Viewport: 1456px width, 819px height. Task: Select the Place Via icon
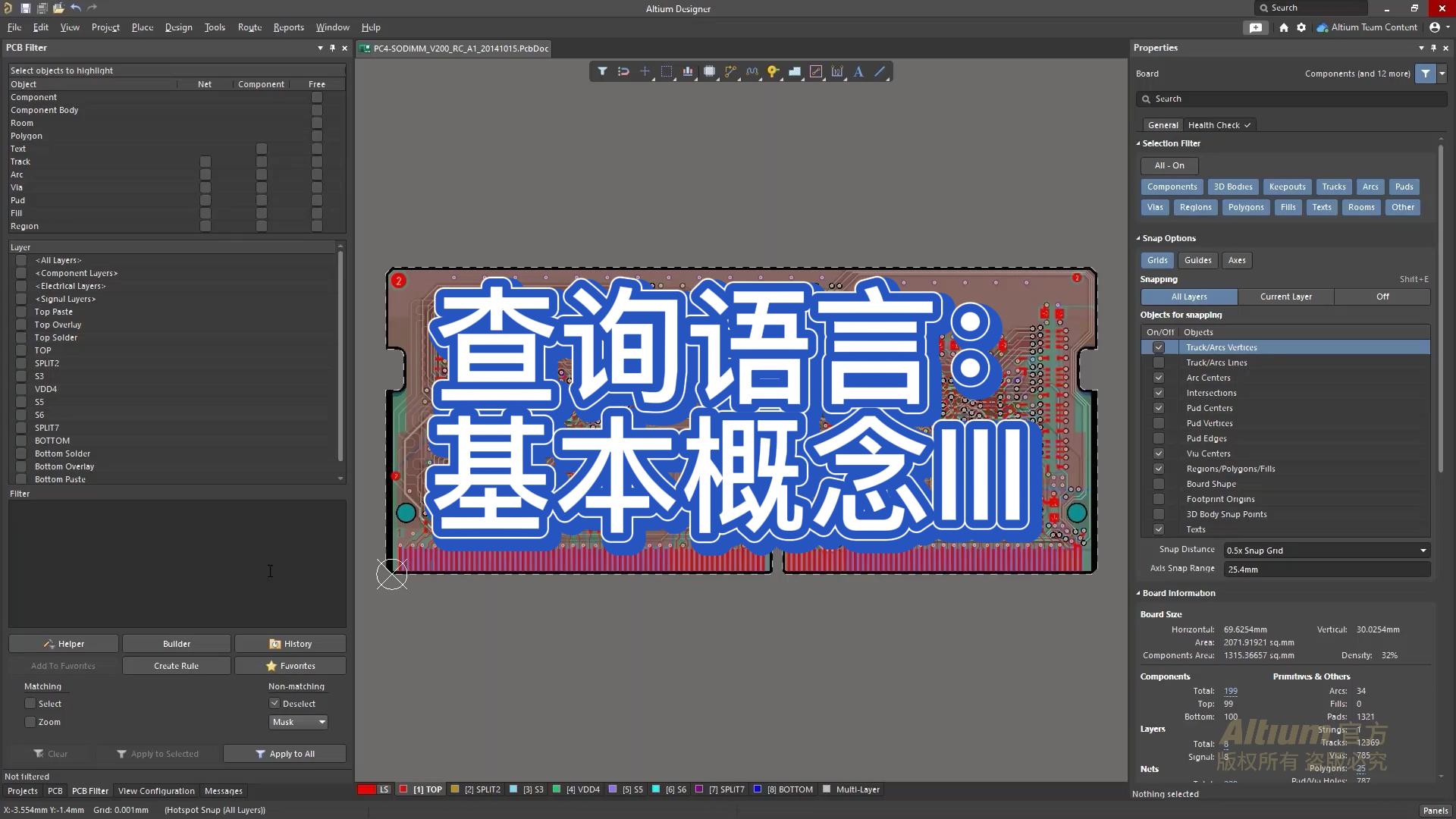(x=774, y=70)
